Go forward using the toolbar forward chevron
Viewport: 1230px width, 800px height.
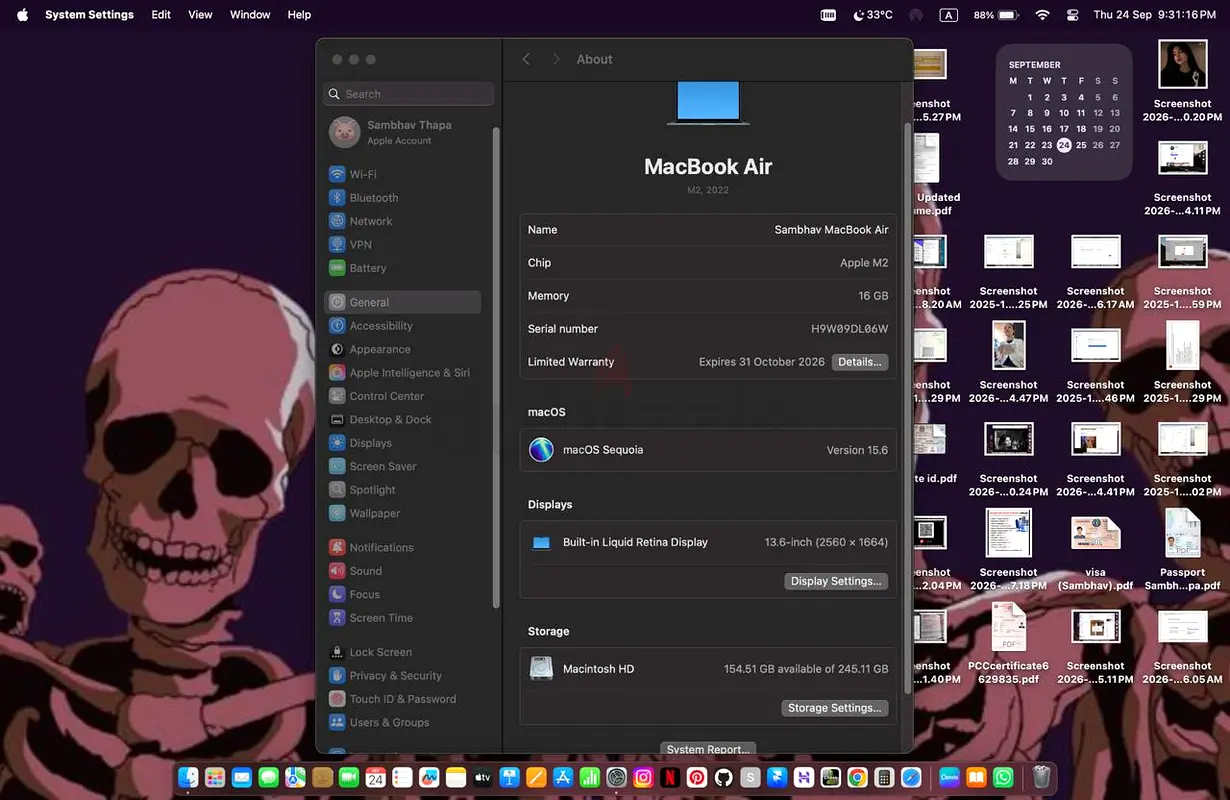tap(556, 59)
